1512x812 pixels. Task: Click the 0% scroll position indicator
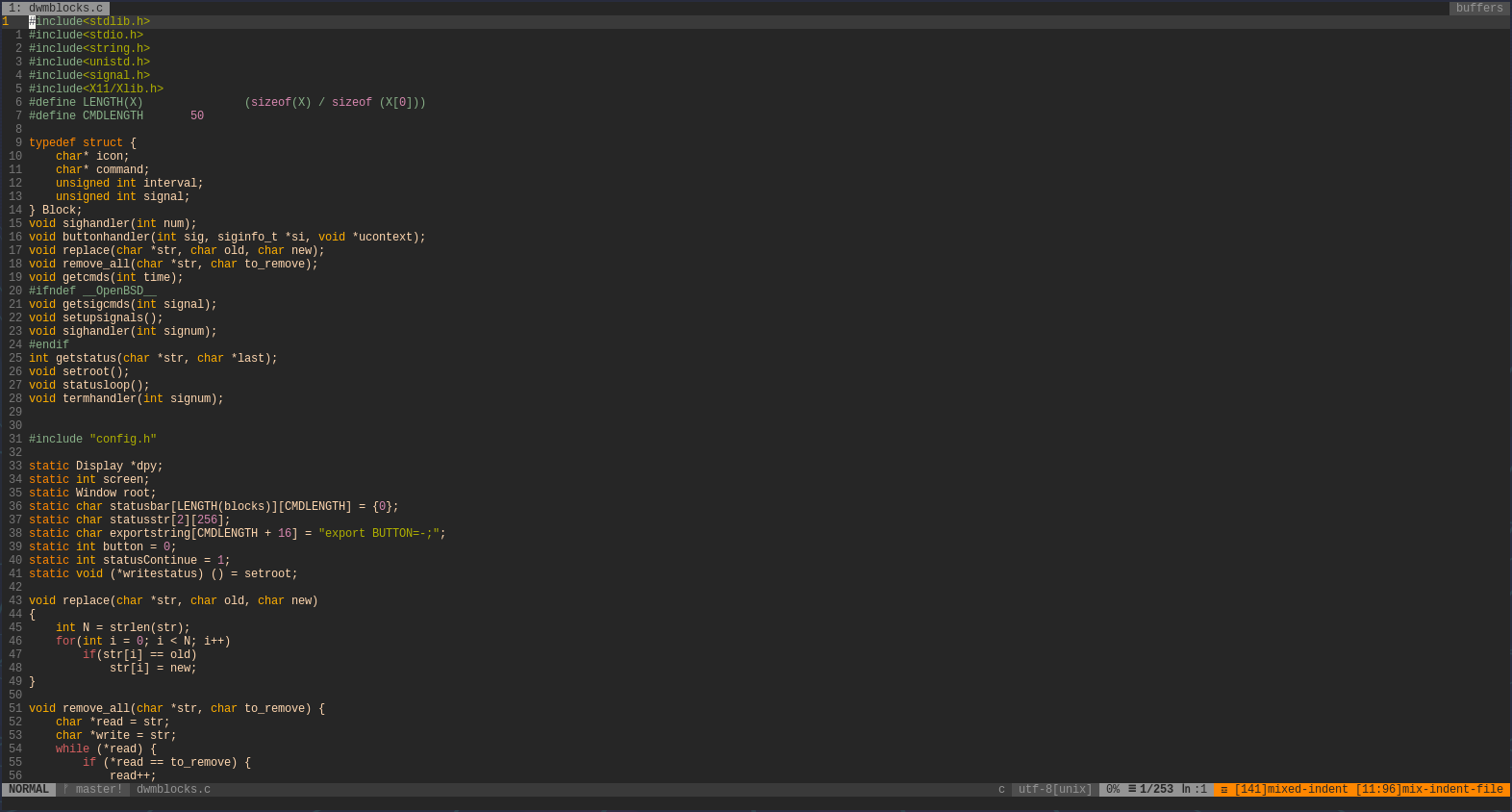tap(1112, 790)
